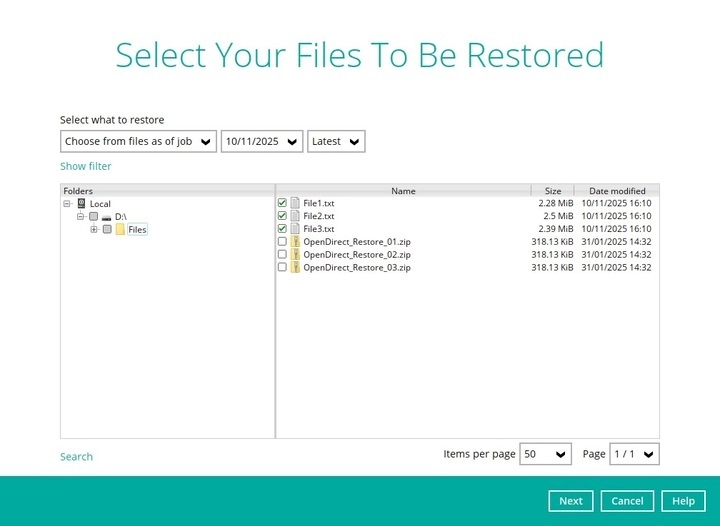720x526 pixels.
Task: Toggle the Files folder checkbox
Action: (x=107, y=229)
